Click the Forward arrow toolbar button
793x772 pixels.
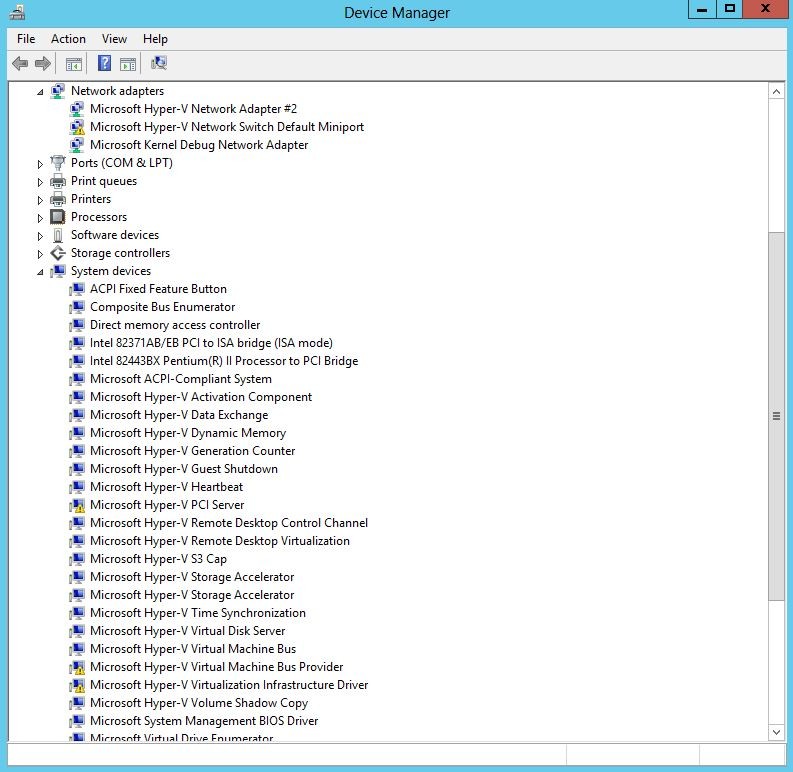(43, 64)
